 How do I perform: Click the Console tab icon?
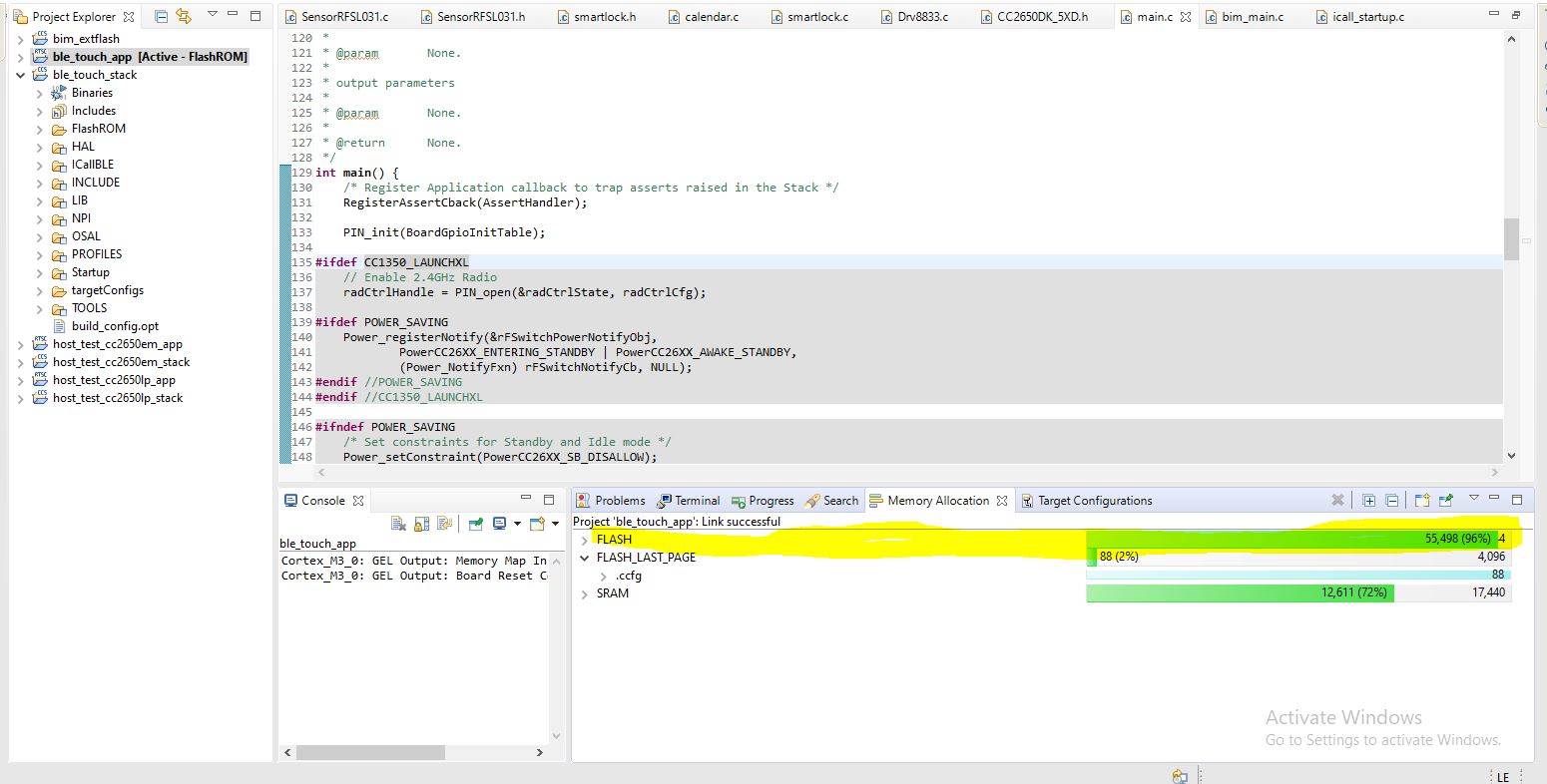[x=290, y=501]
